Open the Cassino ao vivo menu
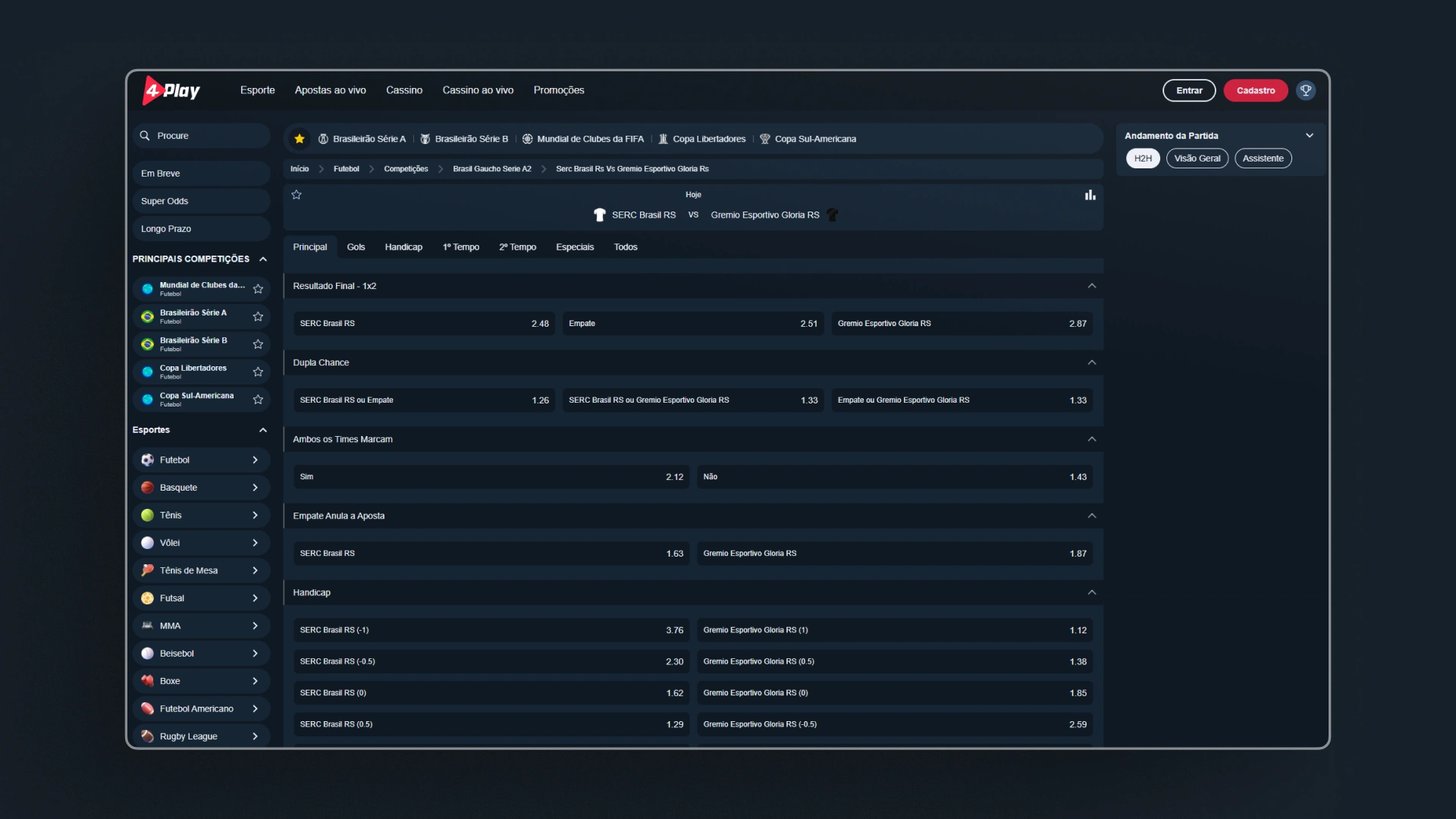The height and width of the screenshot is (819, 1456). click(478, 90)
